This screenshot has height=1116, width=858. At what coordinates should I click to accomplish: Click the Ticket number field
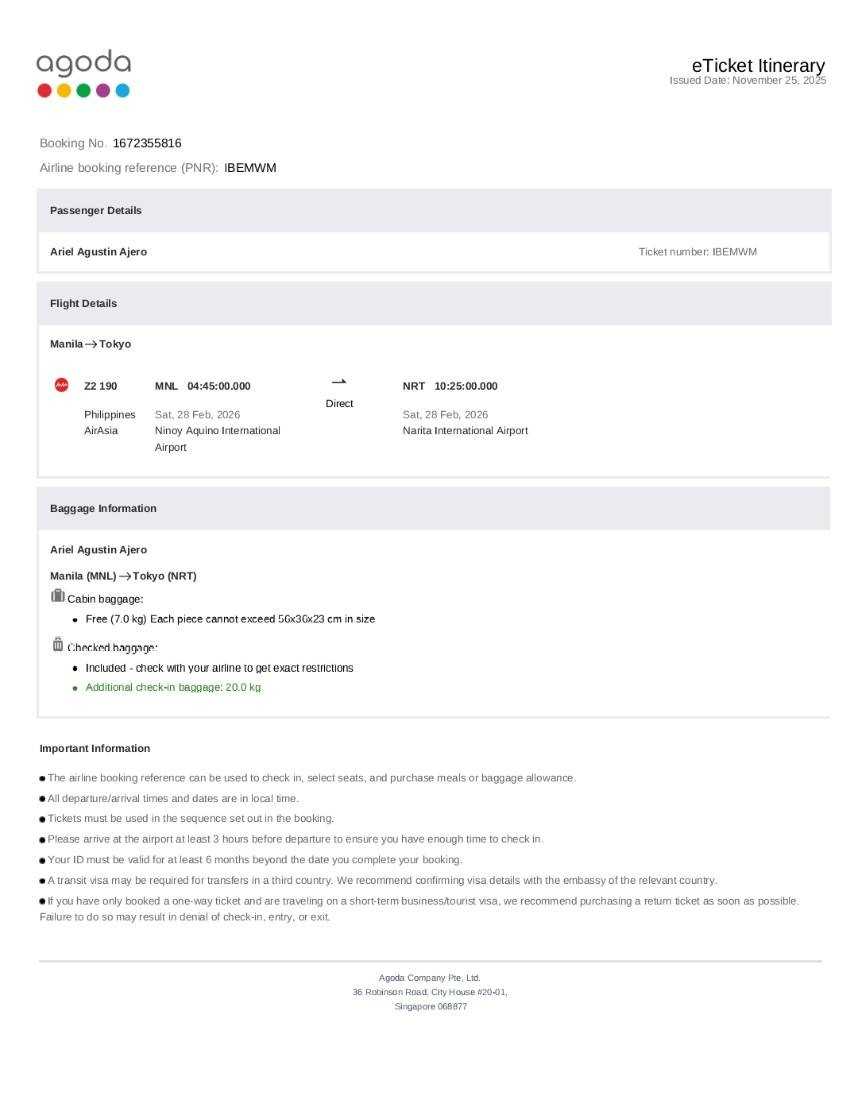tap(697, 252)
